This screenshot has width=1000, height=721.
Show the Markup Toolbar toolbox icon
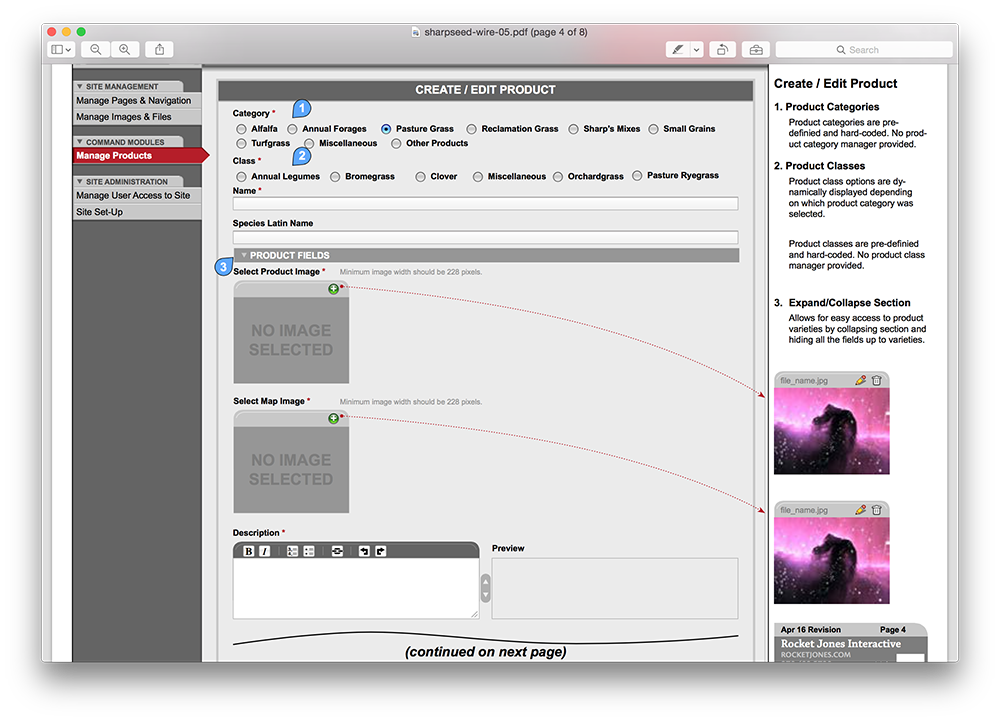pos(755,49)
